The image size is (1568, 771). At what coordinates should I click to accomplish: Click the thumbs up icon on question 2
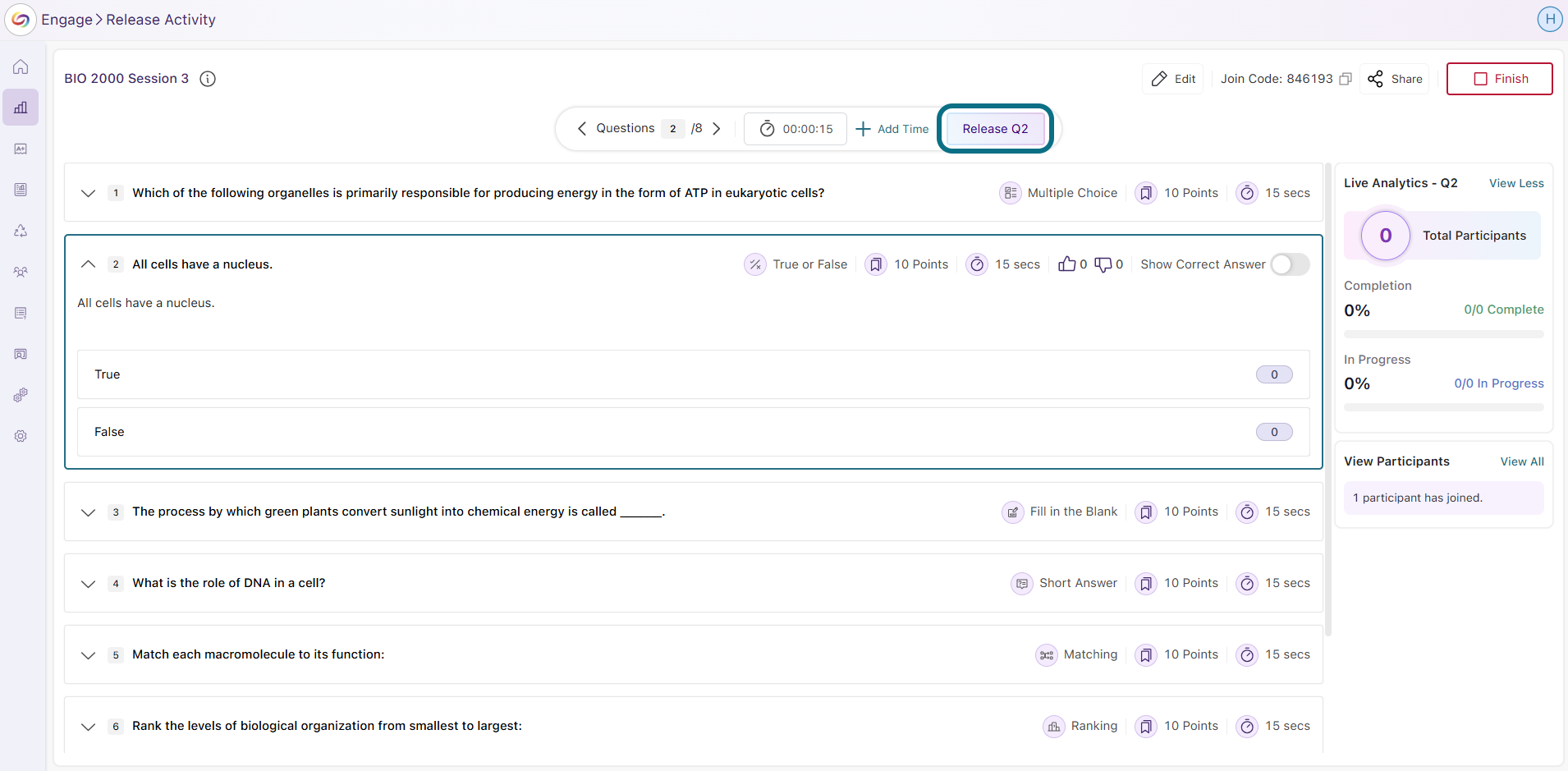(1066, 264)
